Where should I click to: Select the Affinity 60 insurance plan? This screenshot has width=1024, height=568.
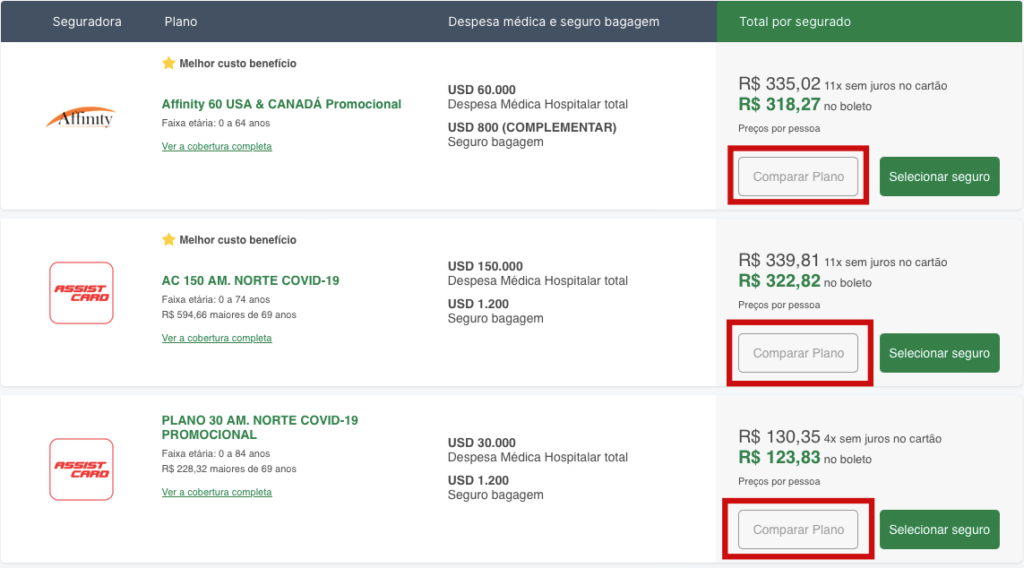pos(939,177)
